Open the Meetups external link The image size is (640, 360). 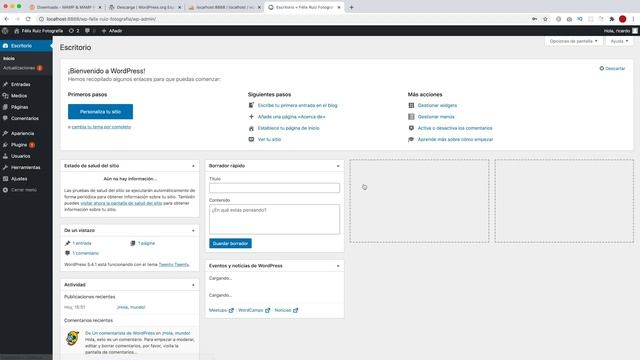(x=221, y=310)
